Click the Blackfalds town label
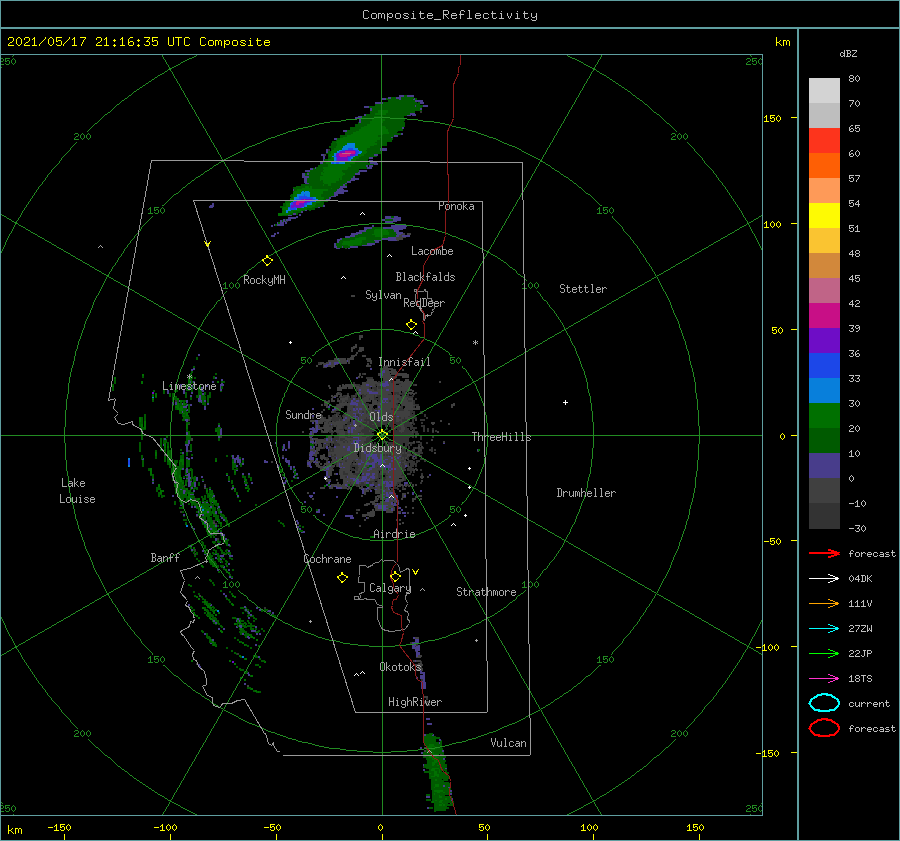This screenshot has height=841, width=900. [x=425, y=277]
